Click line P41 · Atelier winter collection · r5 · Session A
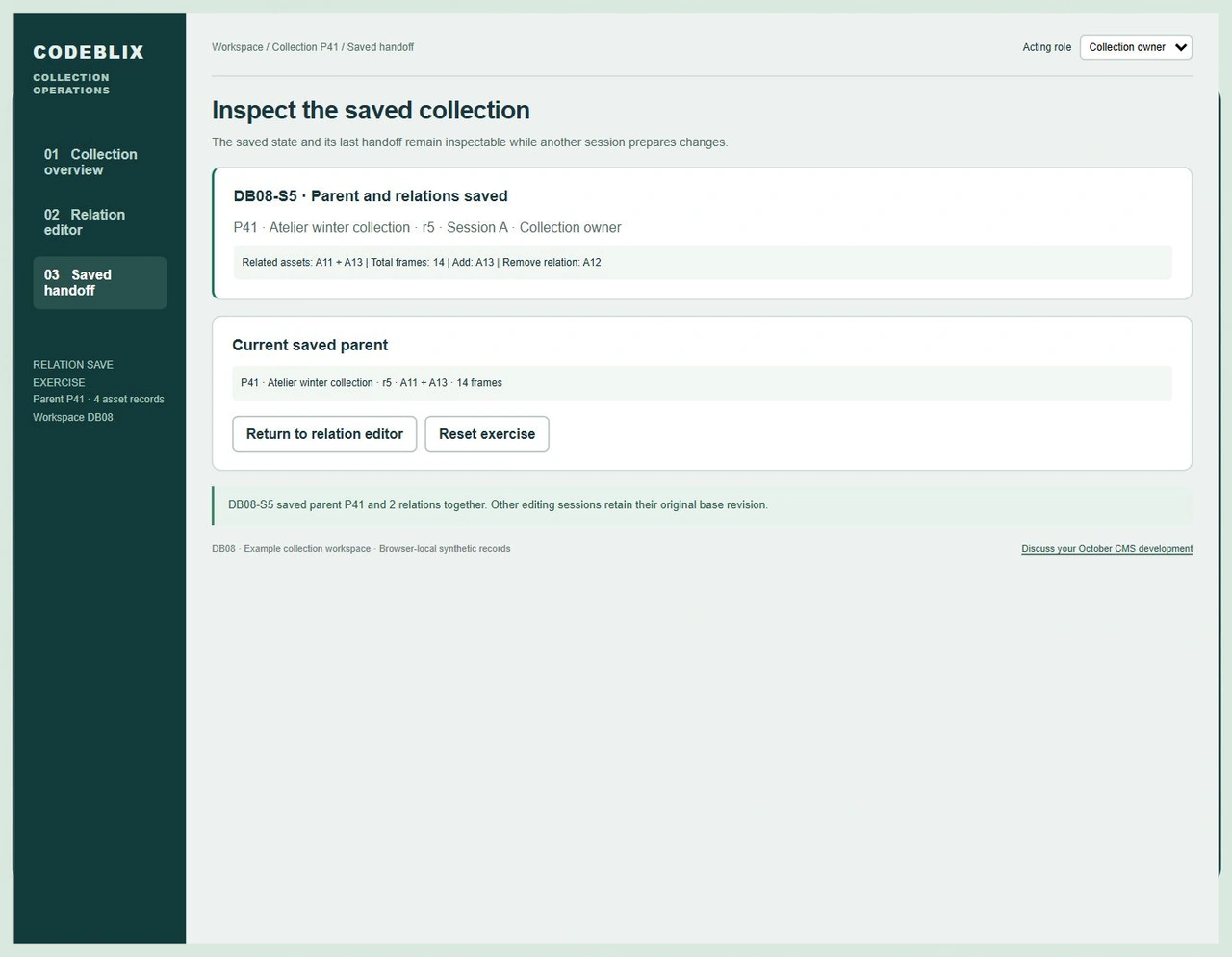This screenshot has height=957, width=1232. tap(427, 228)
